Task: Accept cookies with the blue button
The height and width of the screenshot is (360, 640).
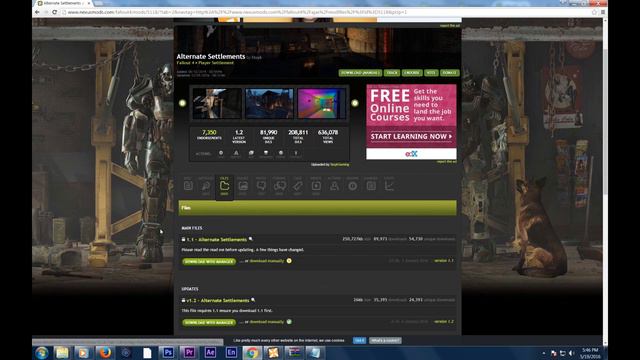Action: pos(359,340)
